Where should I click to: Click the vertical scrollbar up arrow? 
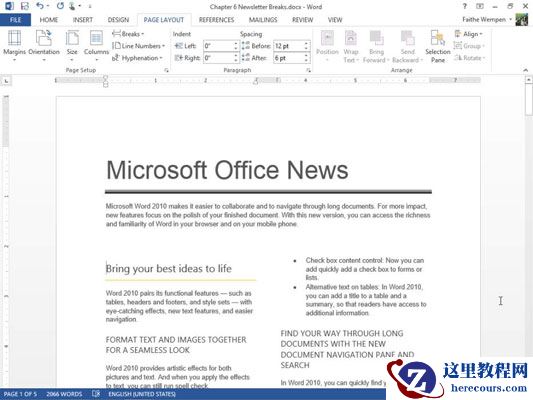pos(529,80)
